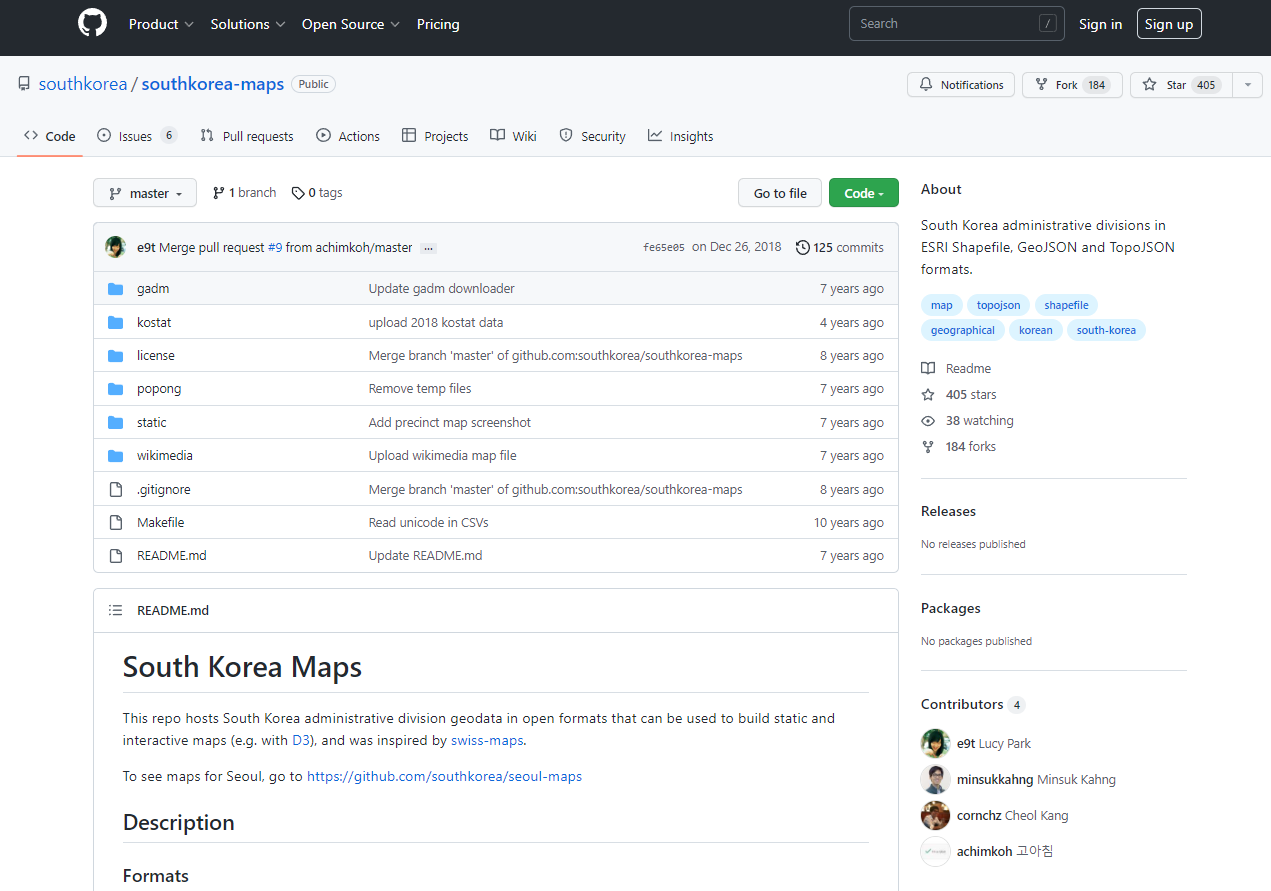This screenshot has width=1271, height=891.
Task: Click the GitHub logo icon
Action: (92, 24)
